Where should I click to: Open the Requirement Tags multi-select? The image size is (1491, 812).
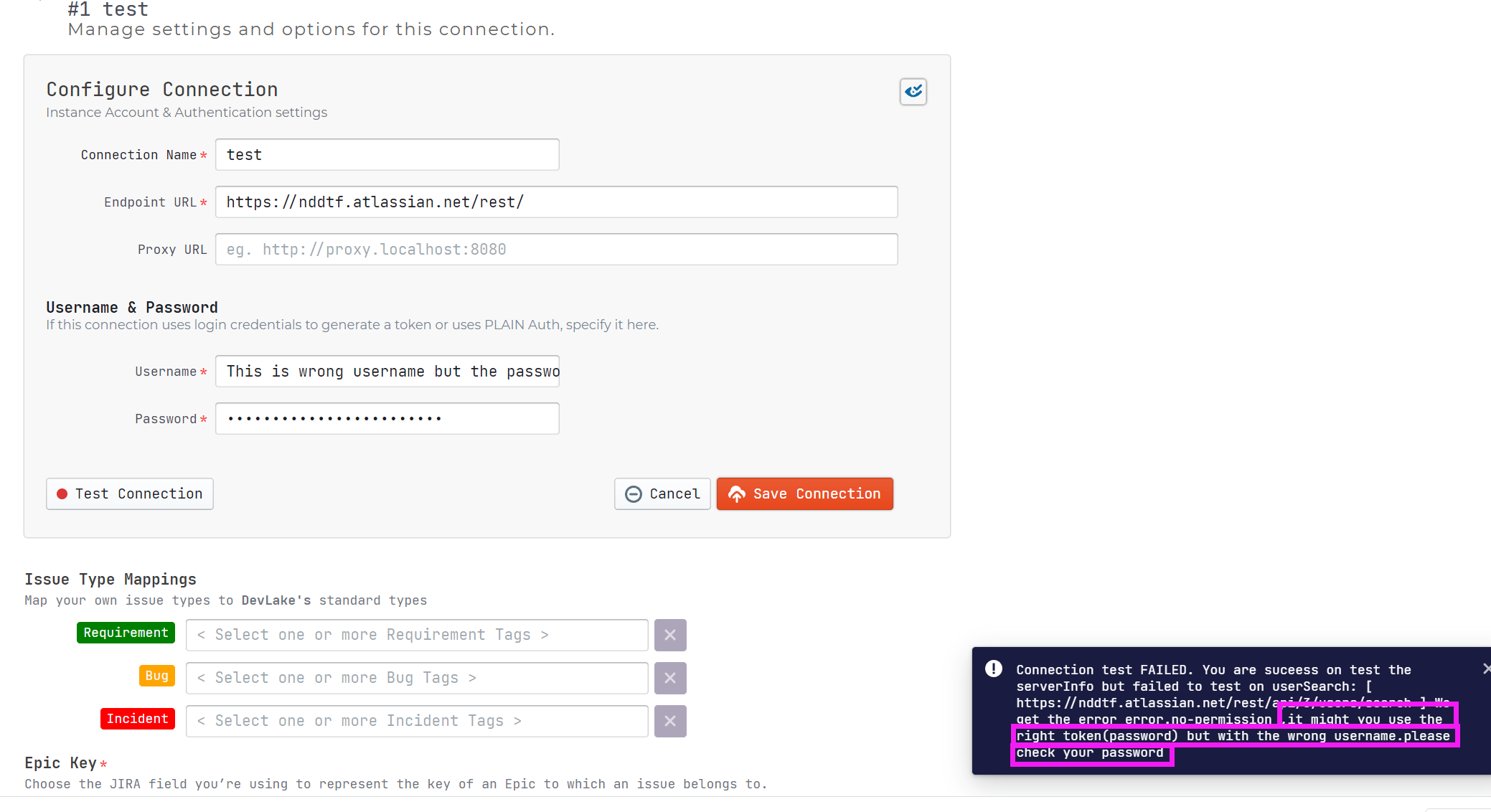coord(416,635)
